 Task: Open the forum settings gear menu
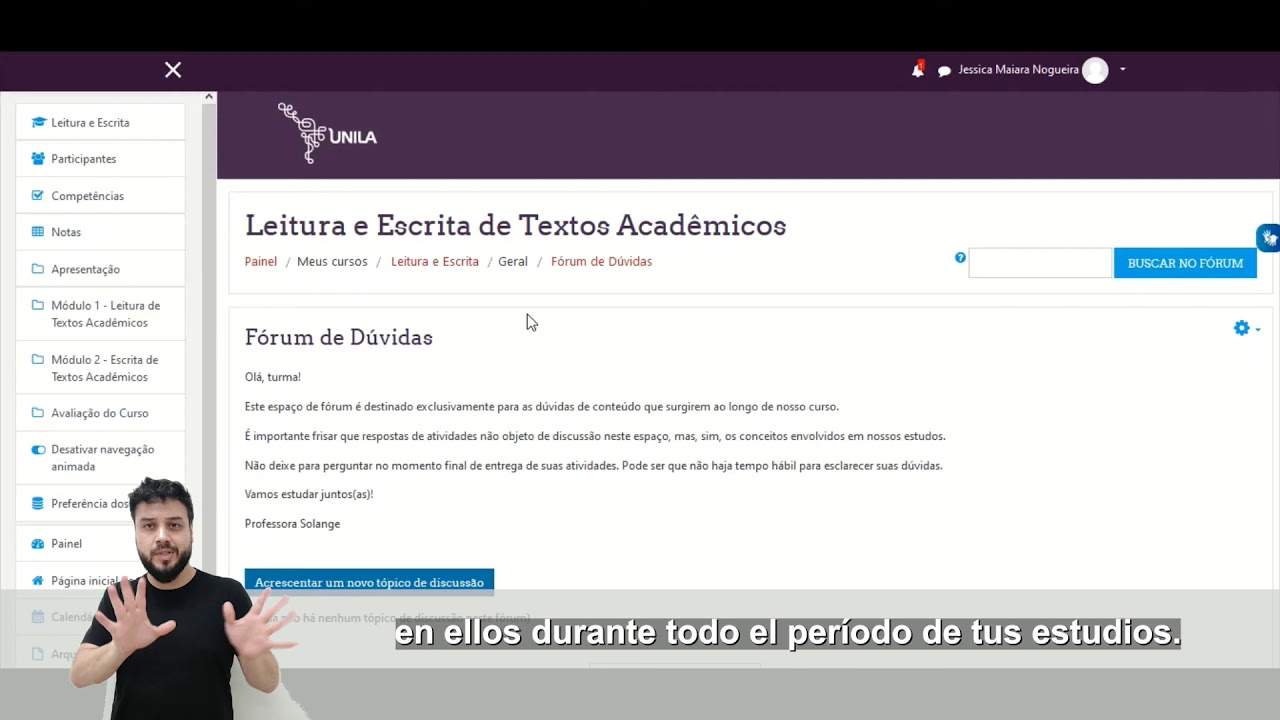click(1246, 328)
